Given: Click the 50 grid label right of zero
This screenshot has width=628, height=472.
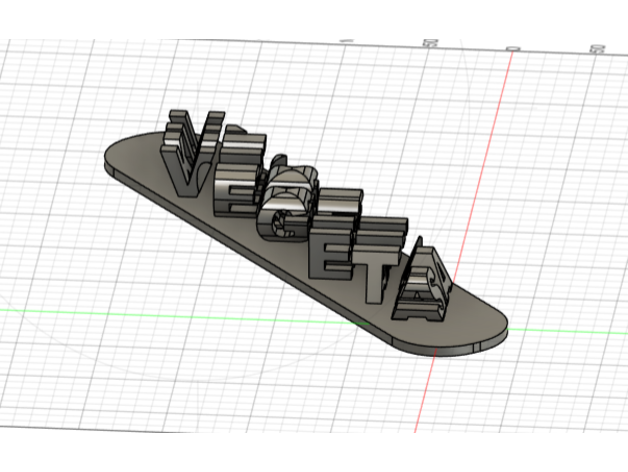Looking at the screenshot, I should click(597, 49).
